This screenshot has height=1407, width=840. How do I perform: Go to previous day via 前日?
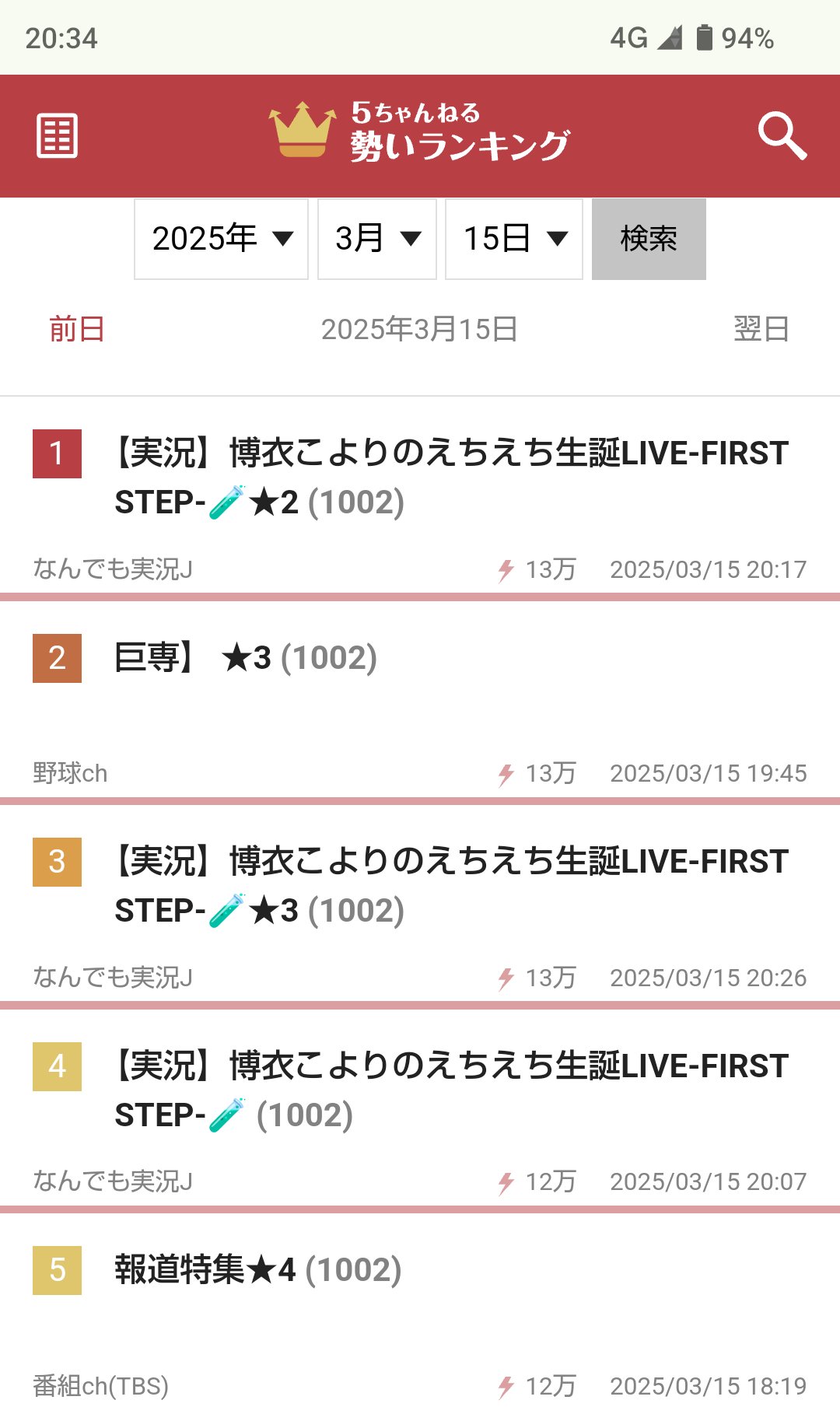click(76, 329)
